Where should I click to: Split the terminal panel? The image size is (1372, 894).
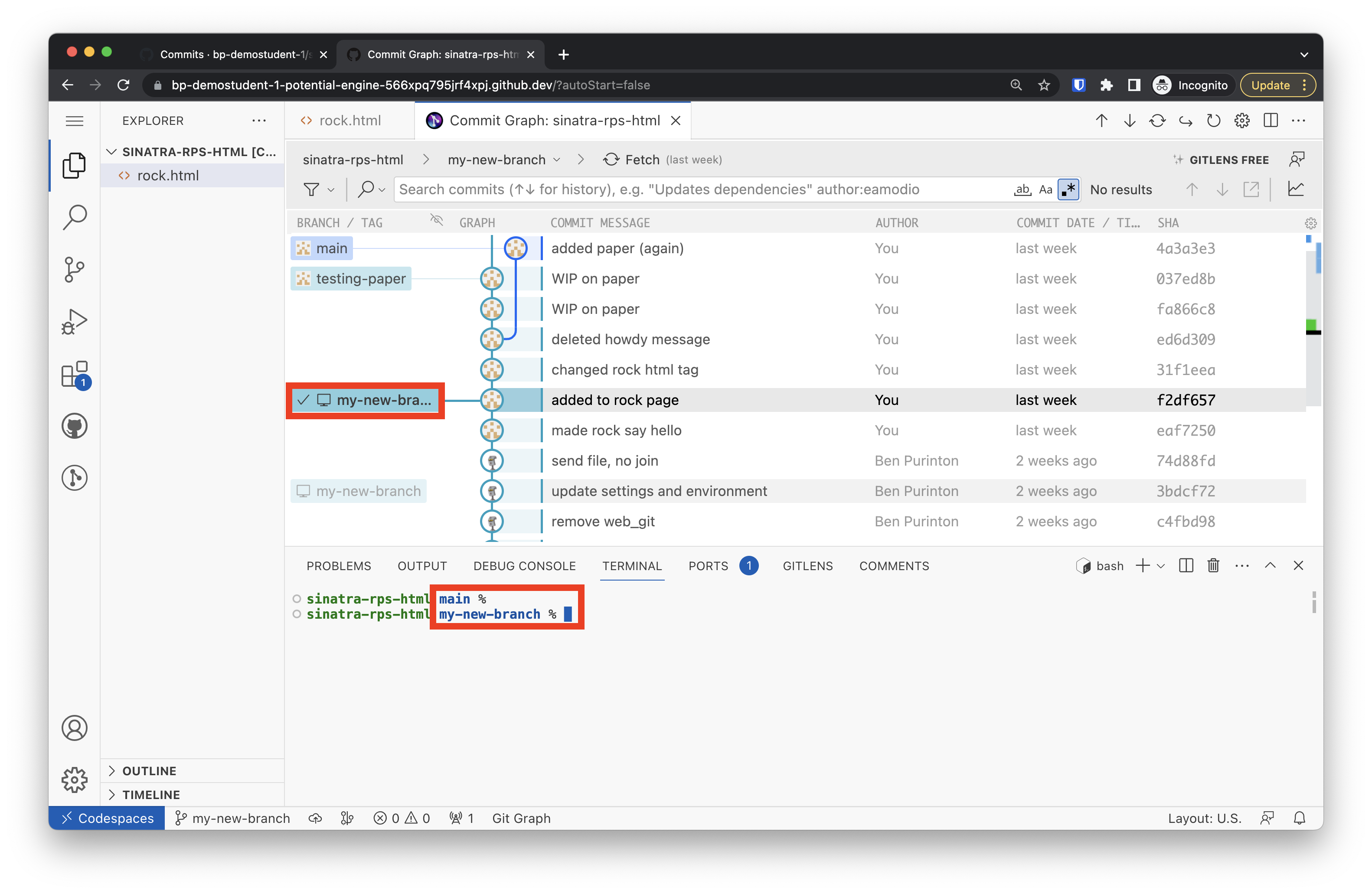tap(1186, 565)
